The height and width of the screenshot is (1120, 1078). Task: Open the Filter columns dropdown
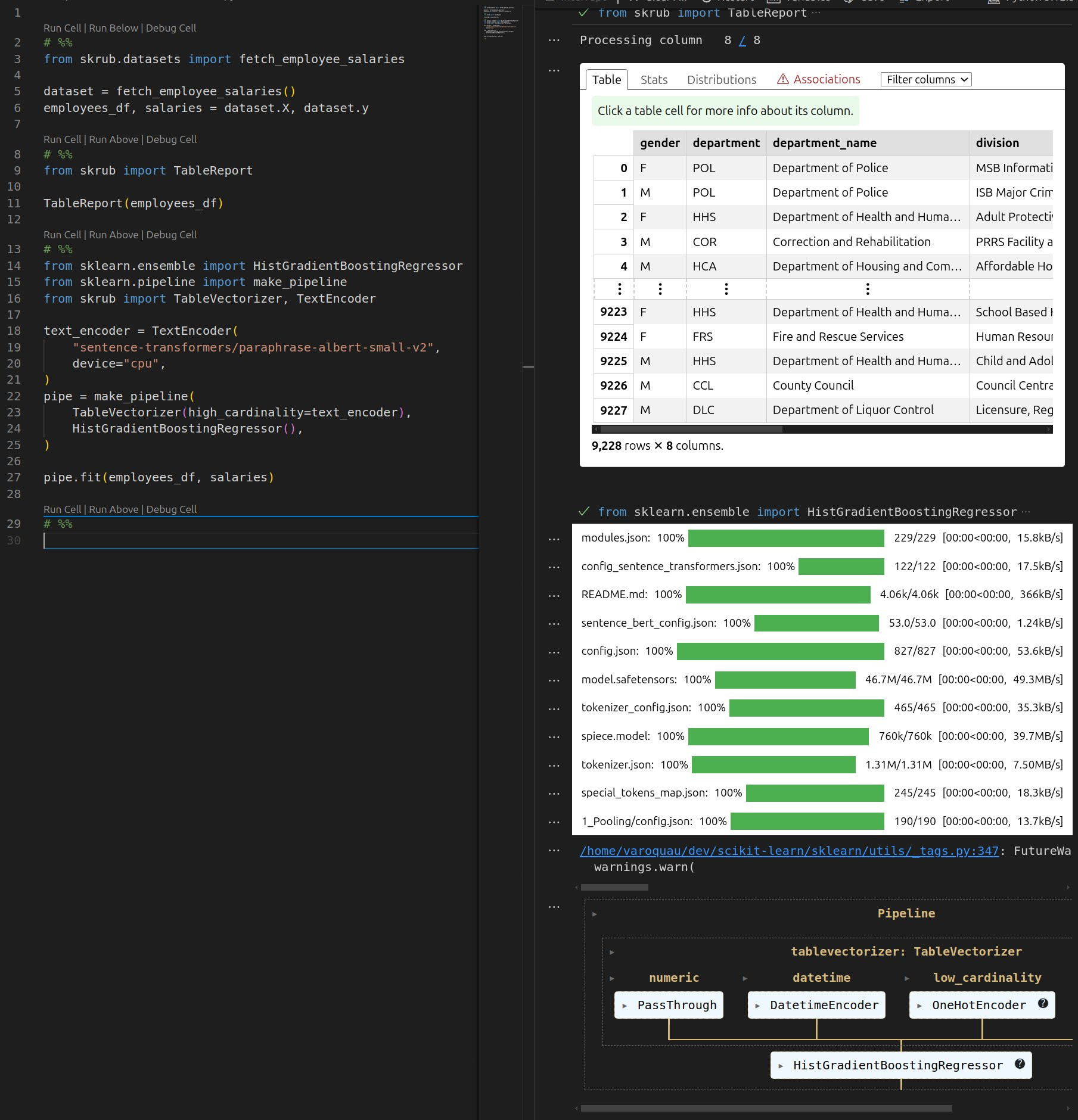click(x=925, y=80)
